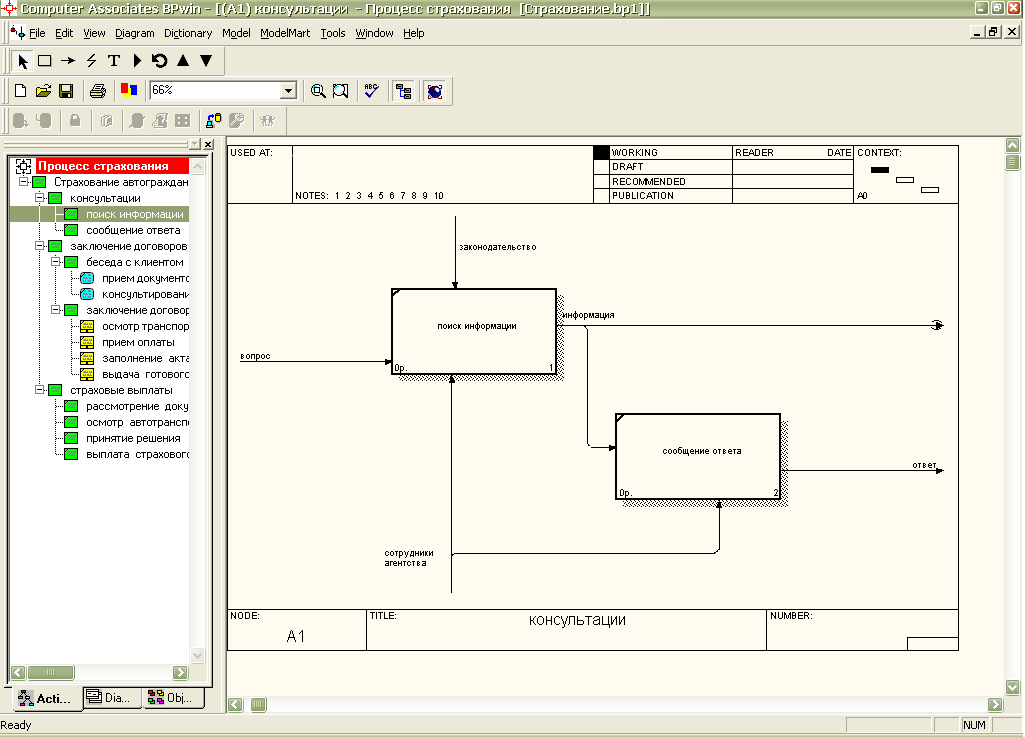Click Go to sibling diagram arrow

pyautogui.click(x=160, y=61)
